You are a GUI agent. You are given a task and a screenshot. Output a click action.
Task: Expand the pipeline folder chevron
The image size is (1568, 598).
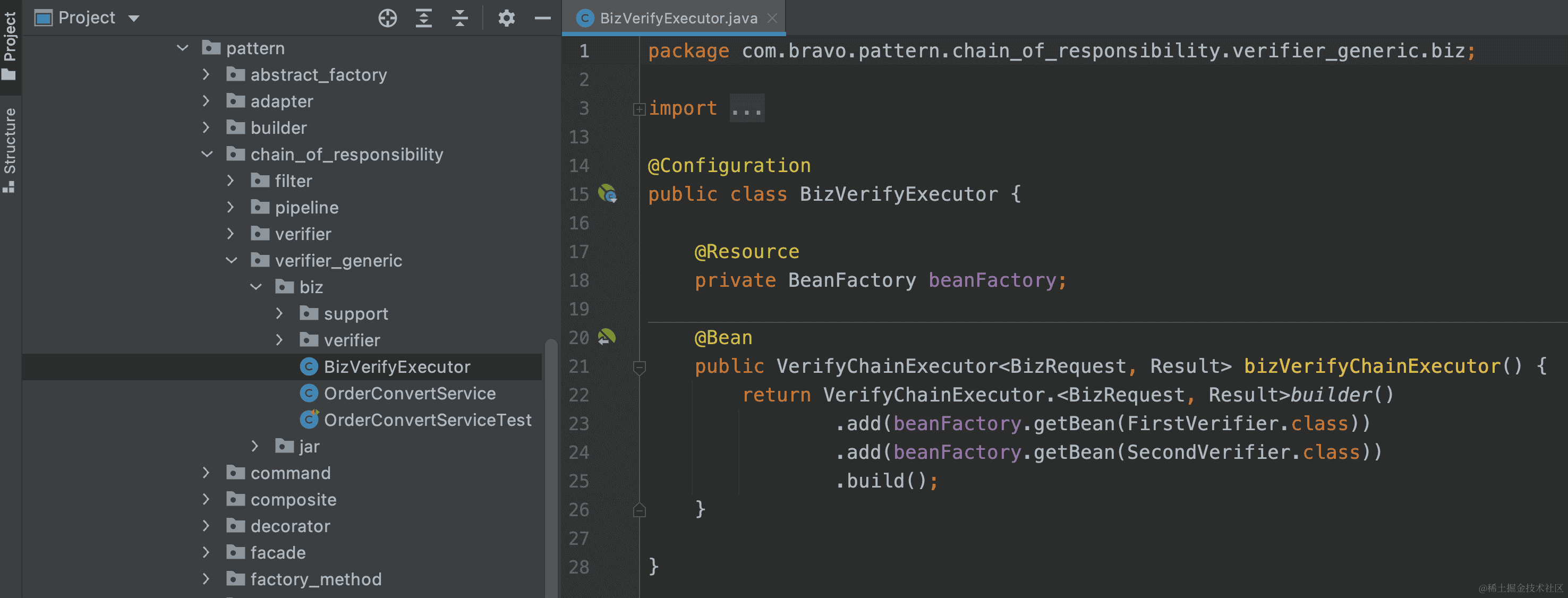click(231, 208)
